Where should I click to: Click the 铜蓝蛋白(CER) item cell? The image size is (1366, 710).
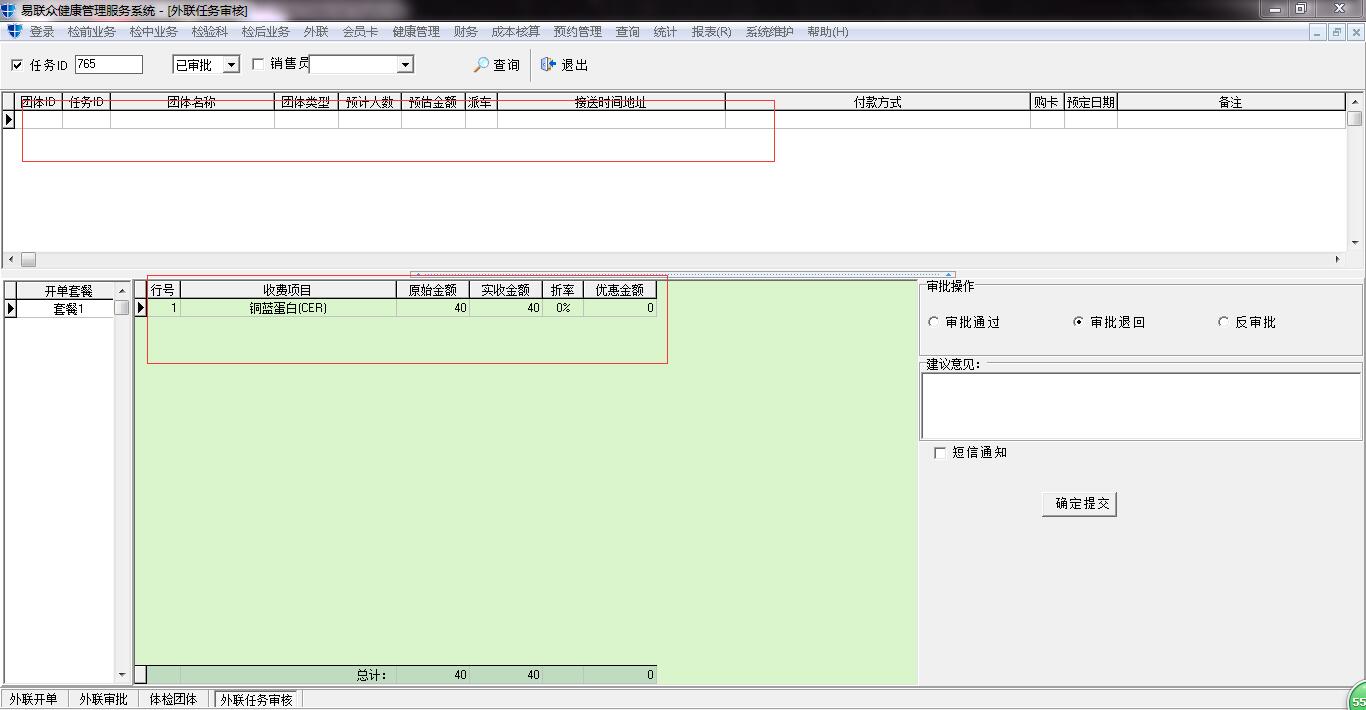pyautogui.click(x=288, y=308)
